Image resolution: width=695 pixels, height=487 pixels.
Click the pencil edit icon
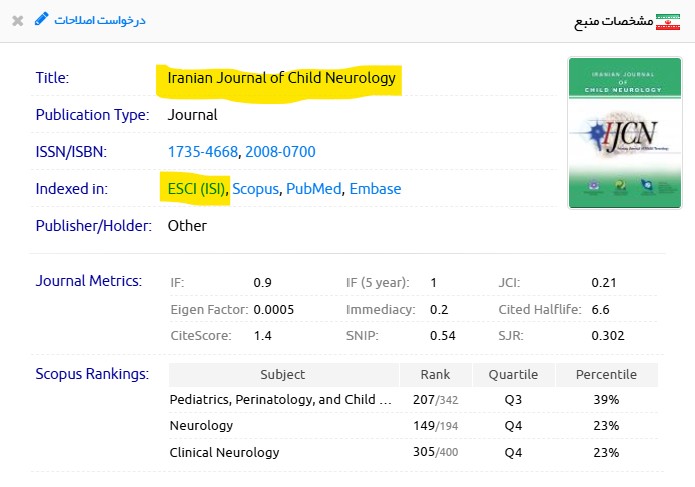[x=41, y=19]
